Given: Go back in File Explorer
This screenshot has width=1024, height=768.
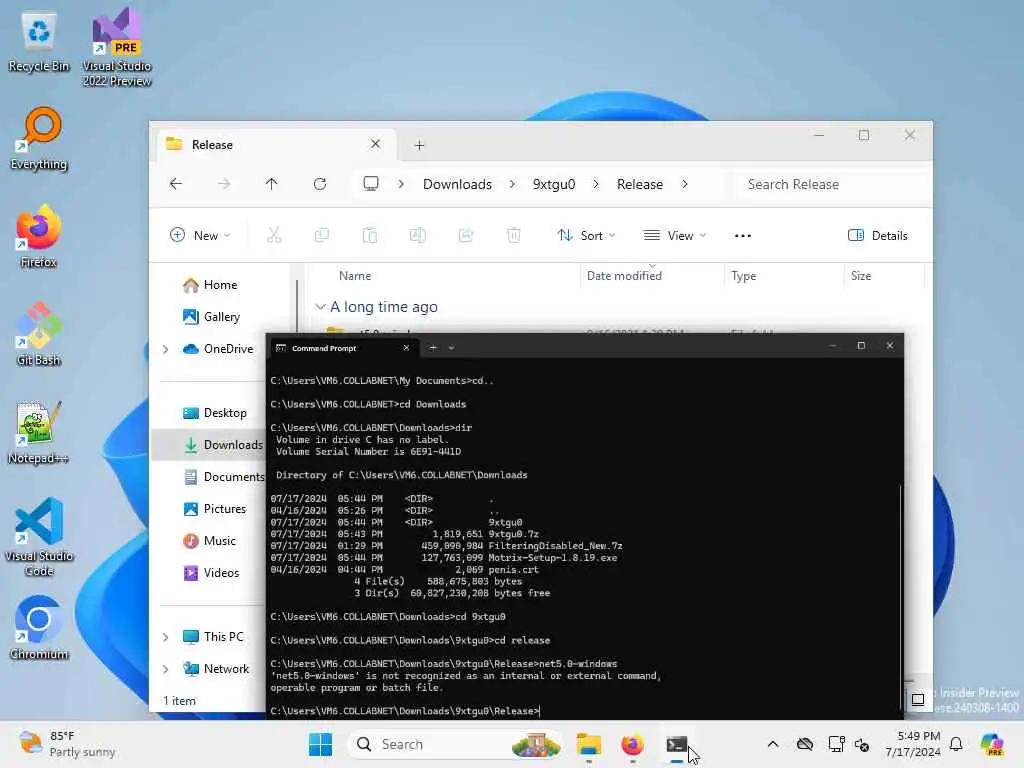Looking at the screenshot, I should (176, 184).
